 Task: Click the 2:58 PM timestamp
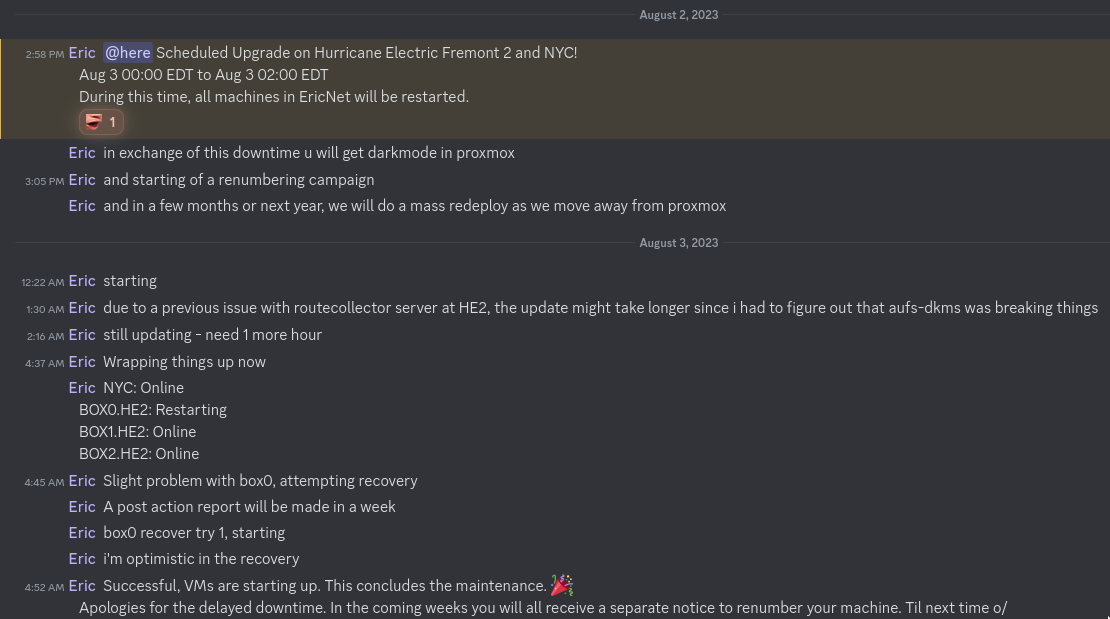point(44,54)
